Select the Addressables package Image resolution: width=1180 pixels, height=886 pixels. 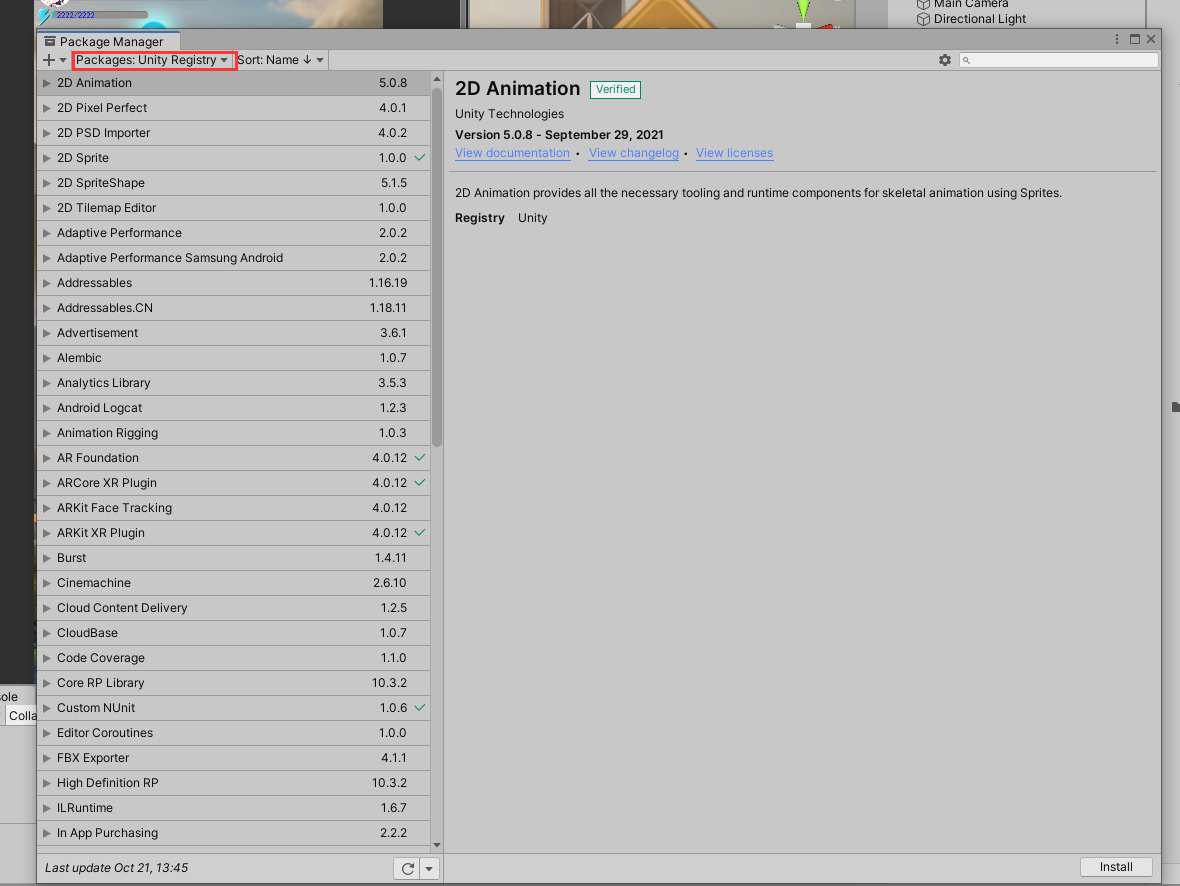pyautogui.click(x=233, y=282)
